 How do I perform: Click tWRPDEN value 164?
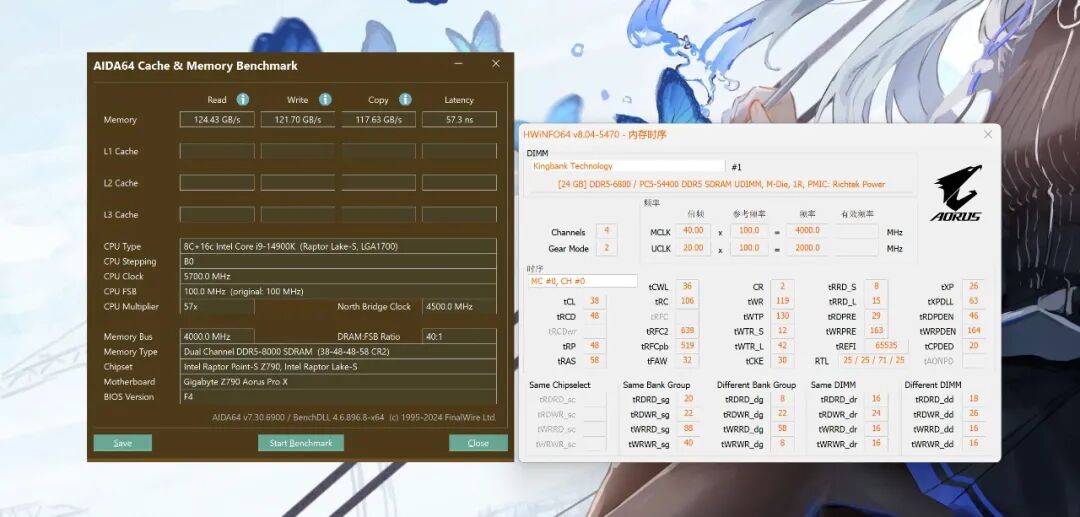[973, 330]
